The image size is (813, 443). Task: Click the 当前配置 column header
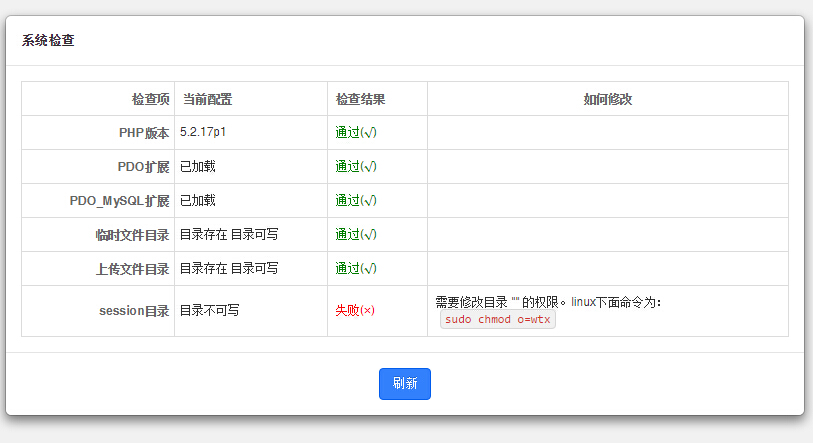point(207,99)
